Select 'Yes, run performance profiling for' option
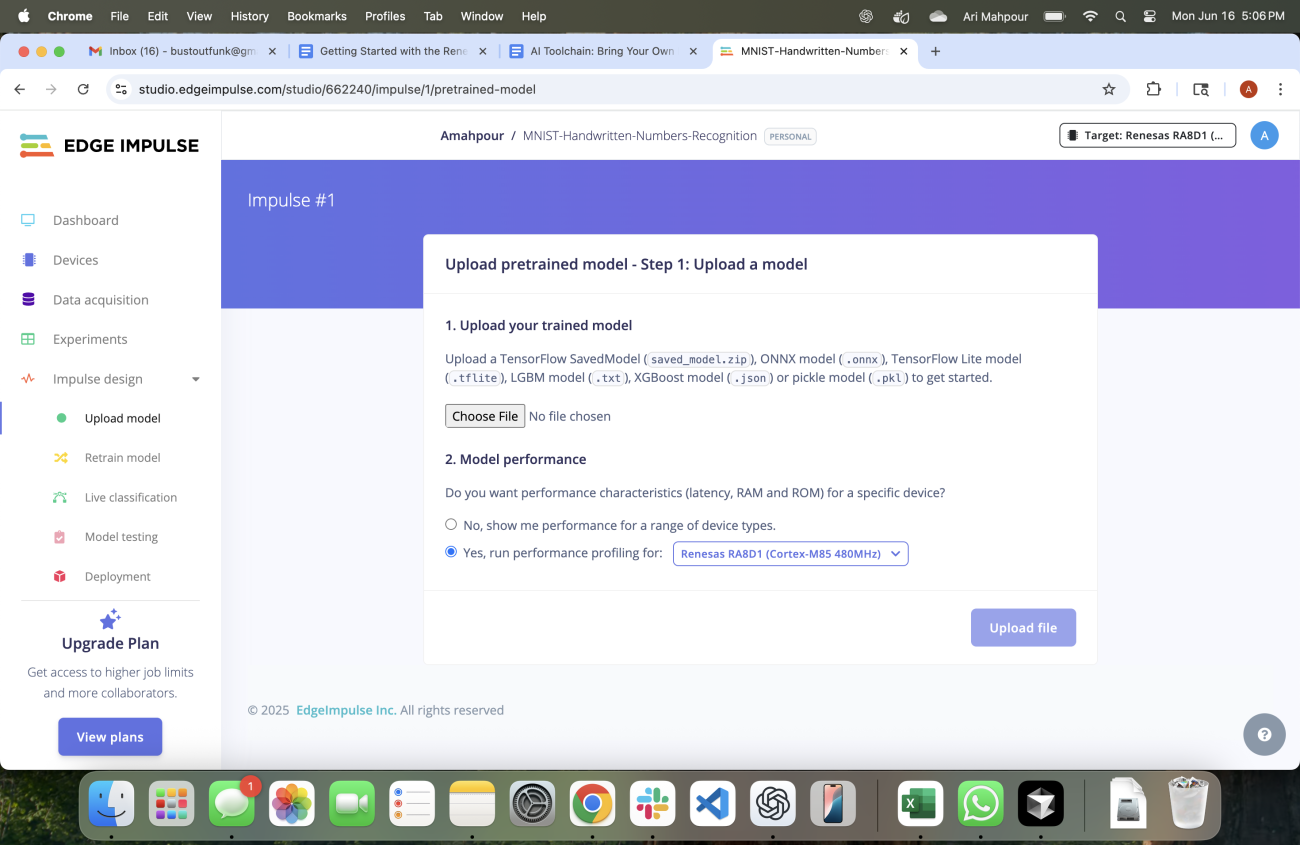This screenshot has height=845, width=1300. click(451, 552)
